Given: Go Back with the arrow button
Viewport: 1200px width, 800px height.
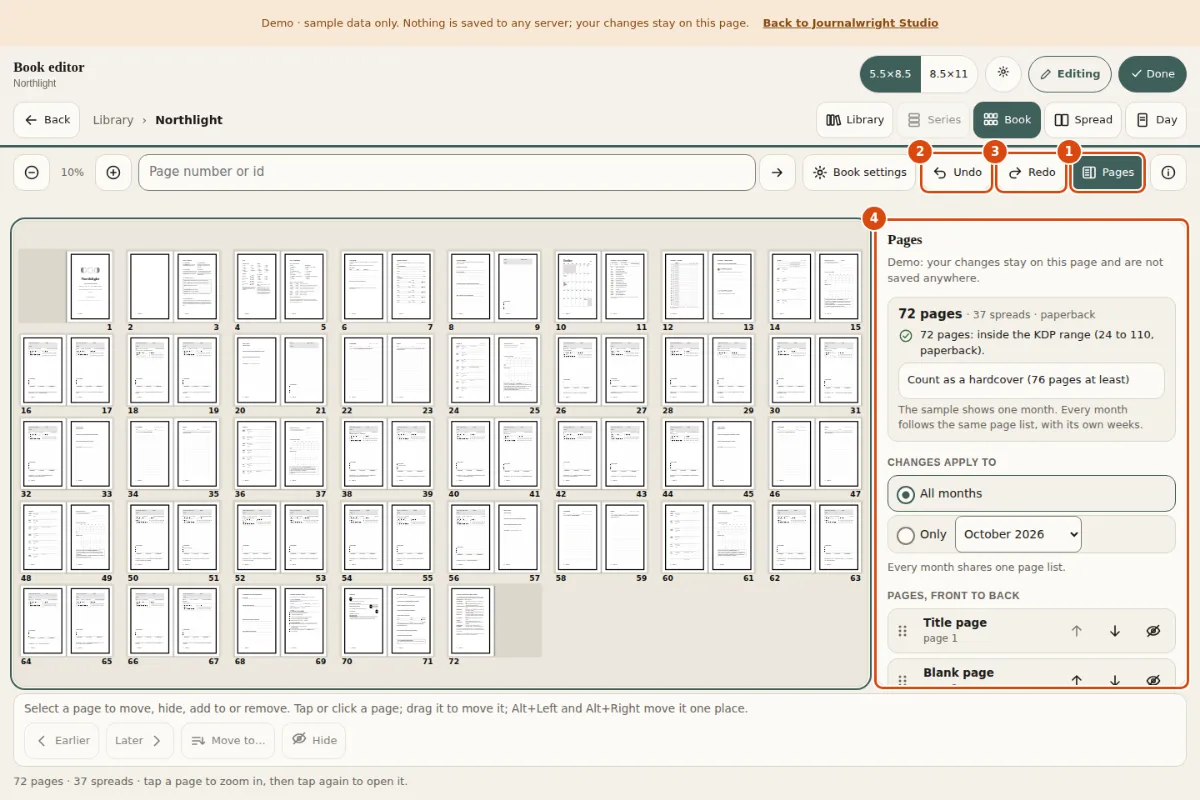Looking at the screenshot, I should (47, 120).
